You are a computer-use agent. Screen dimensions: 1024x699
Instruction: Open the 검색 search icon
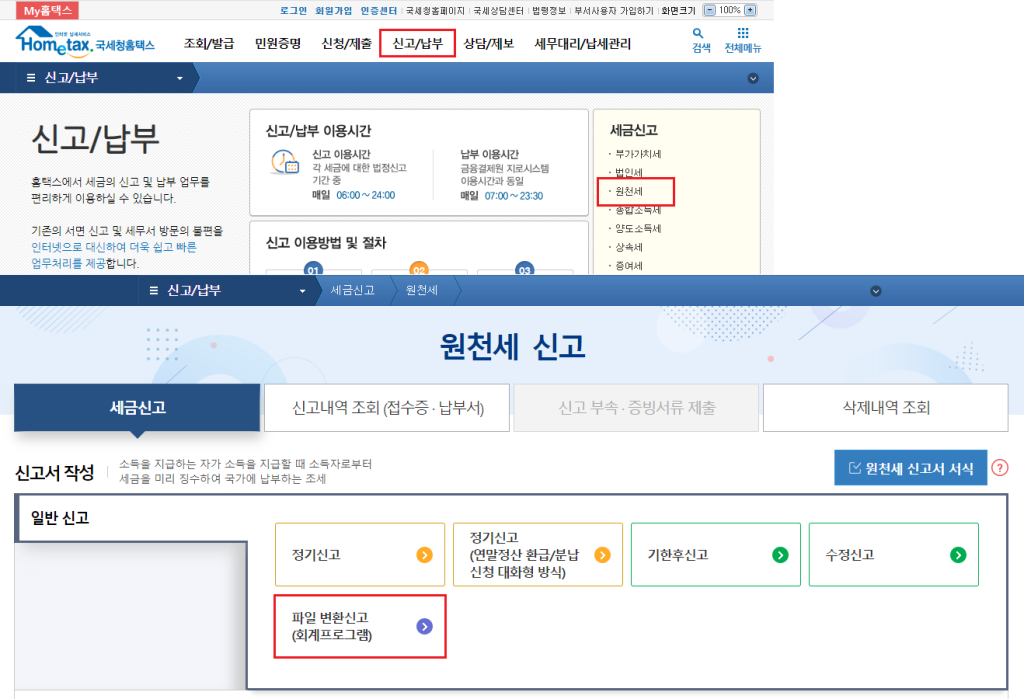[700, 40]
